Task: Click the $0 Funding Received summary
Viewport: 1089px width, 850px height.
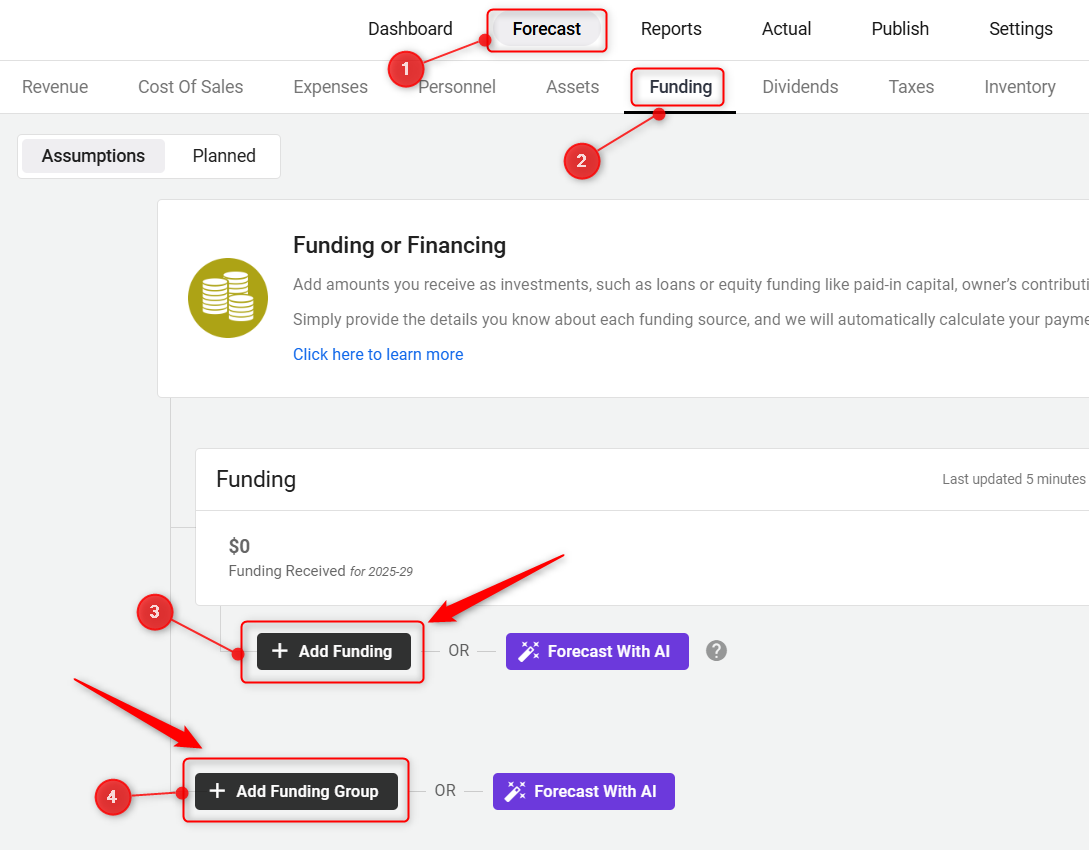Action: pyautogui.click(x=240, y=546)
